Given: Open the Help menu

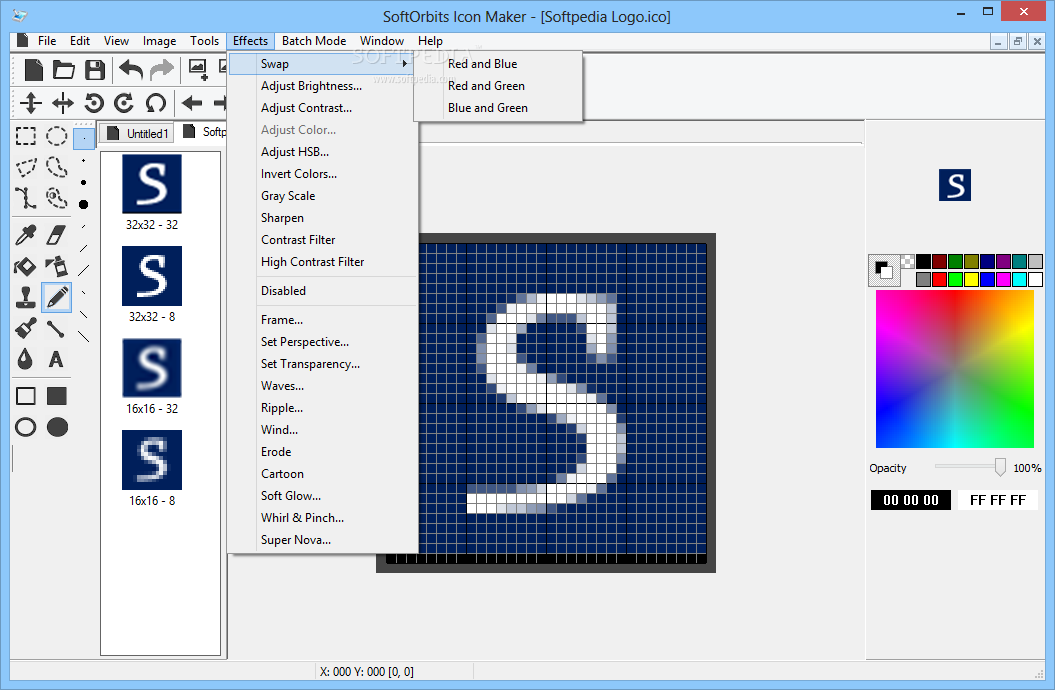Looking at the screenshot, I should click(430, 41).
